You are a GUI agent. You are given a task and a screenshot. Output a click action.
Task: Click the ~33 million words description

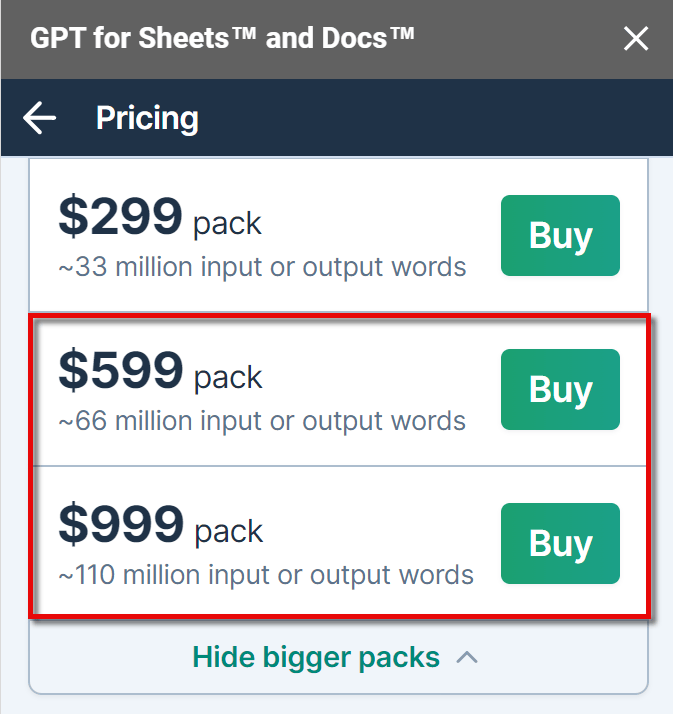pyautogui.click(x=262, y=267)
